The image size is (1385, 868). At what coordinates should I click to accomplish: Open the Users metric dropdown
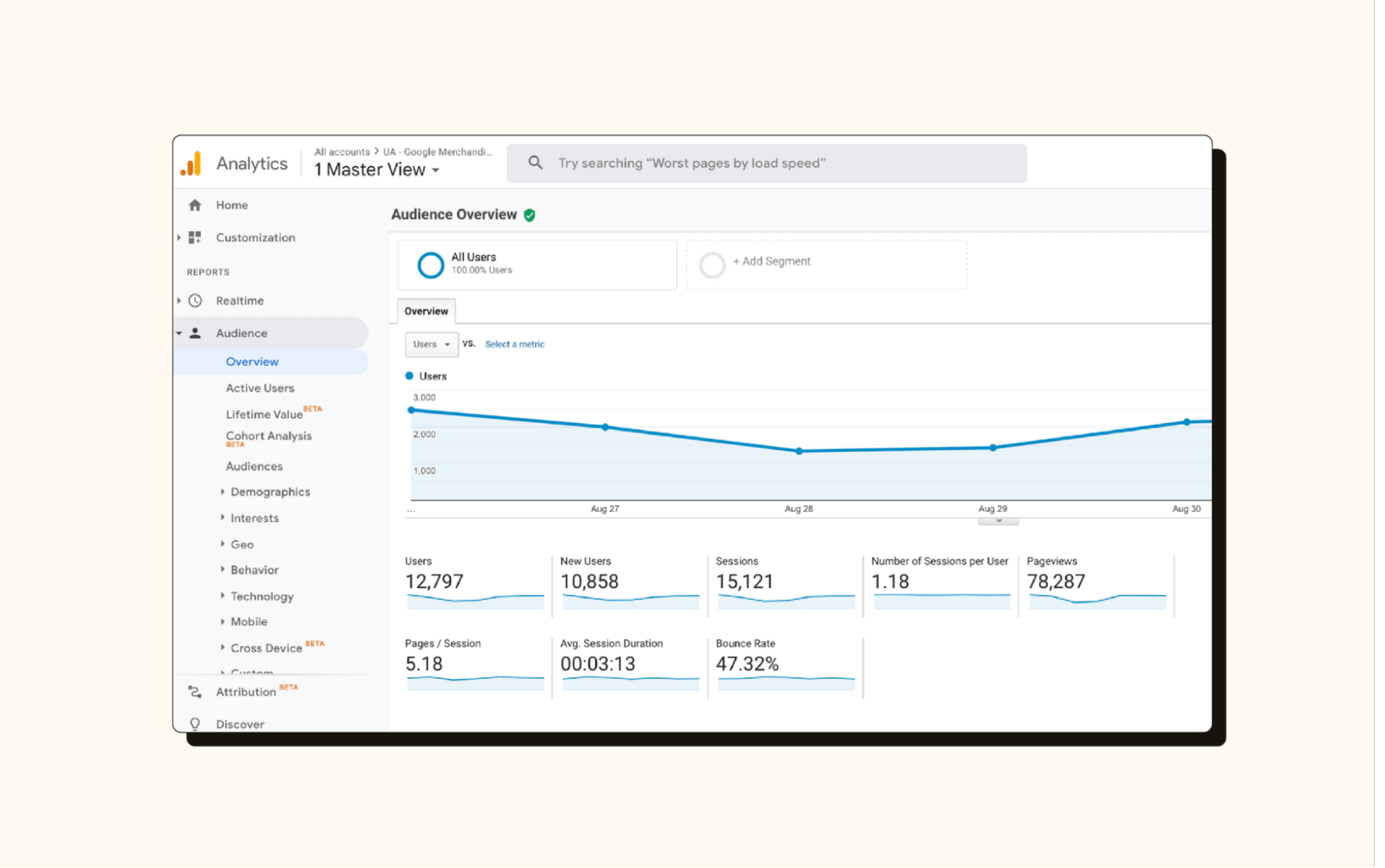pos(431,344)
